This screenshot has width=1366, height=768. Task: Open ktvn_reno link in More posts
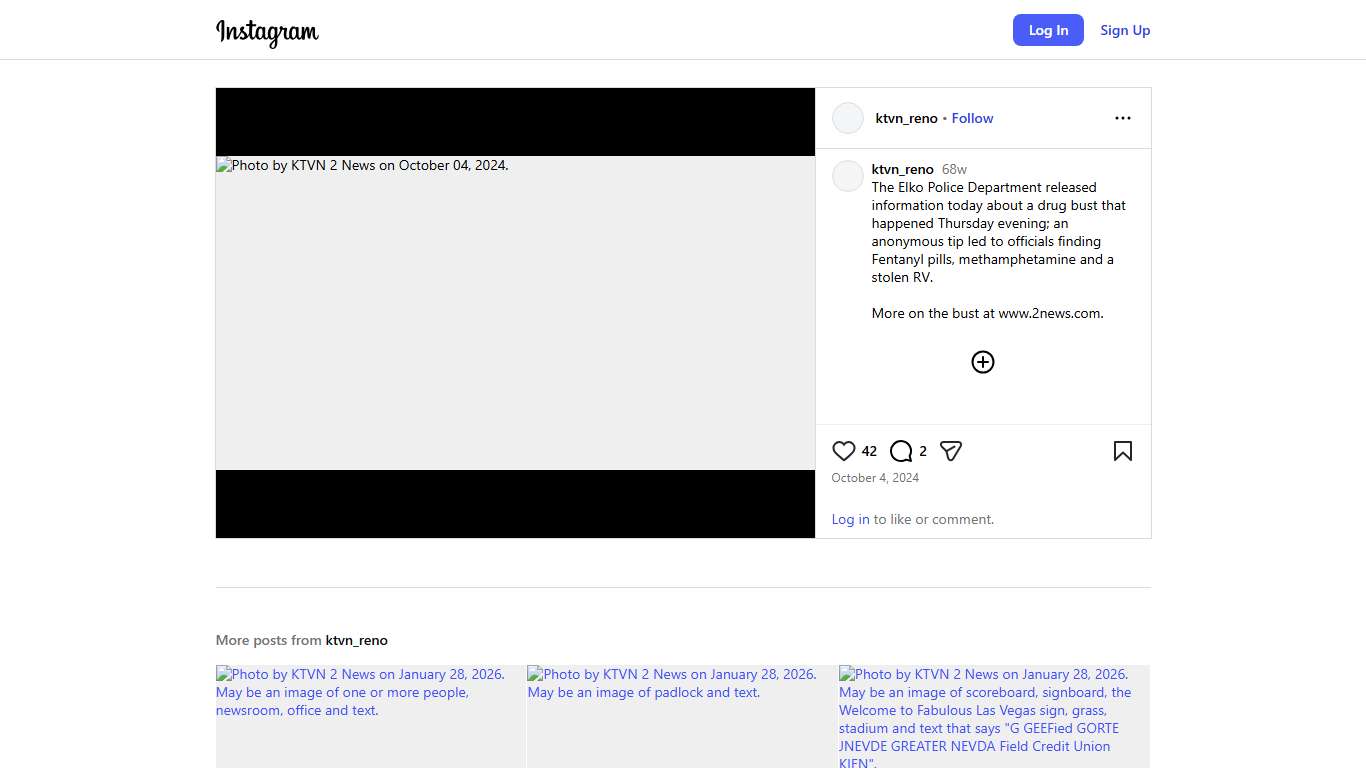tap(356, 640)
